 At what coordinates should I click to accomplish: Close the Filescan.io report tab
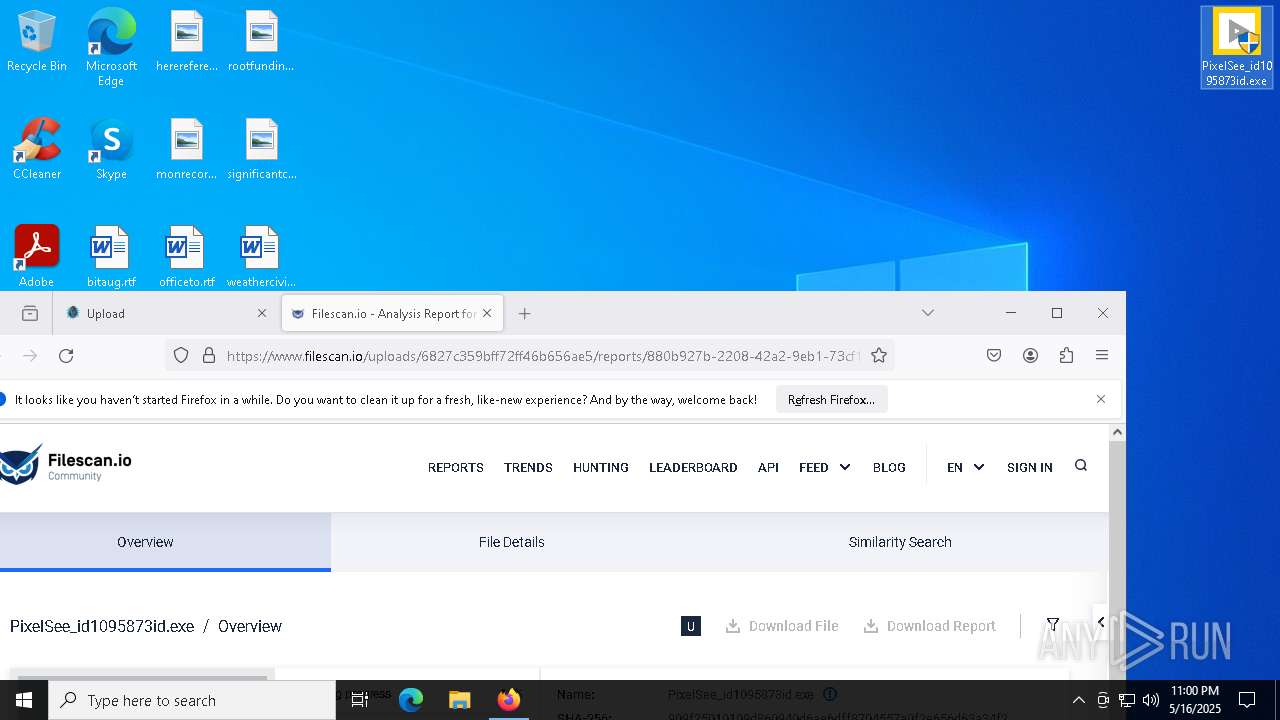coord(487,313)
